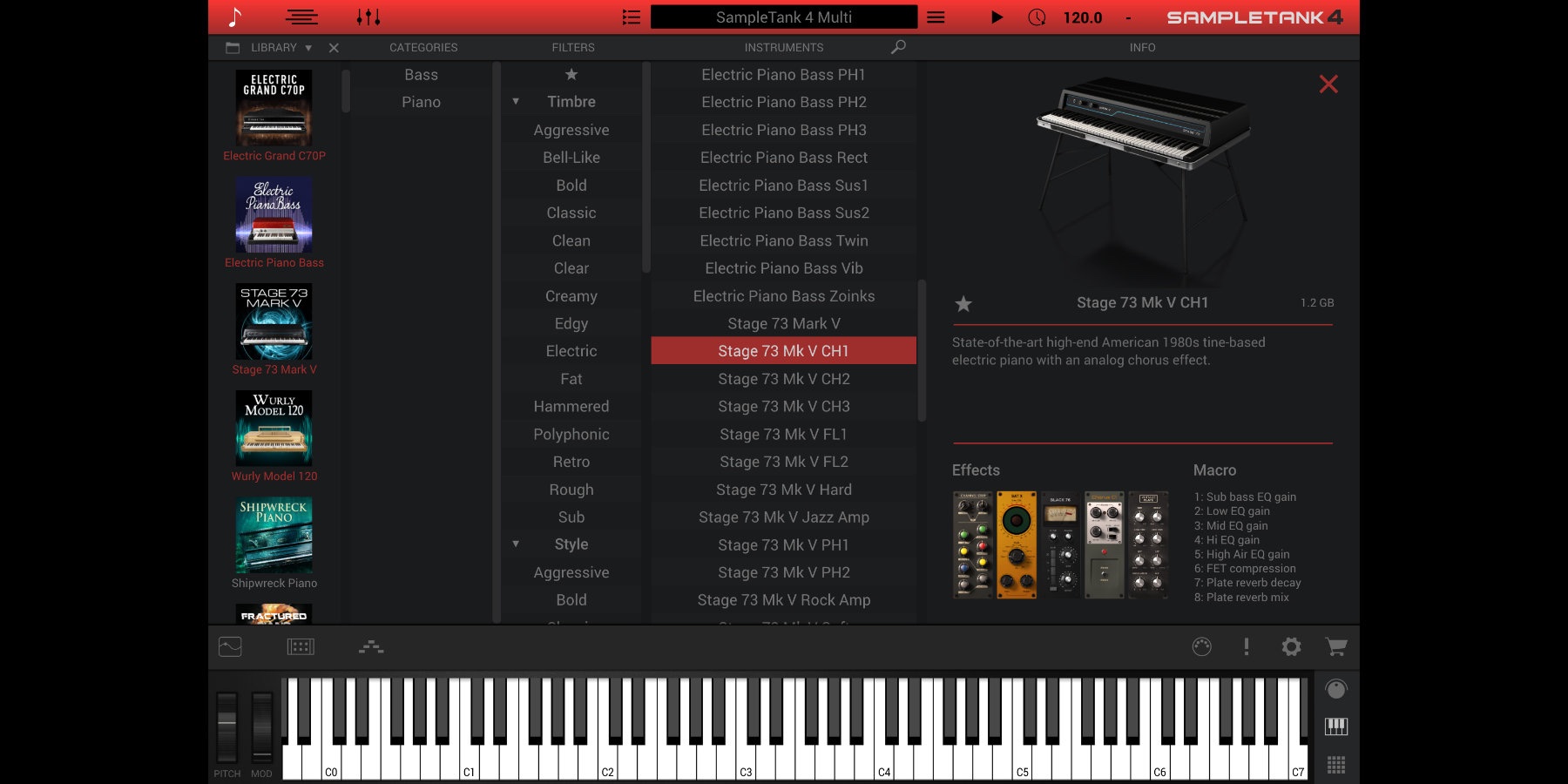Open the hamburger menu next to SampleTank 4 Multi

point(936,17)
